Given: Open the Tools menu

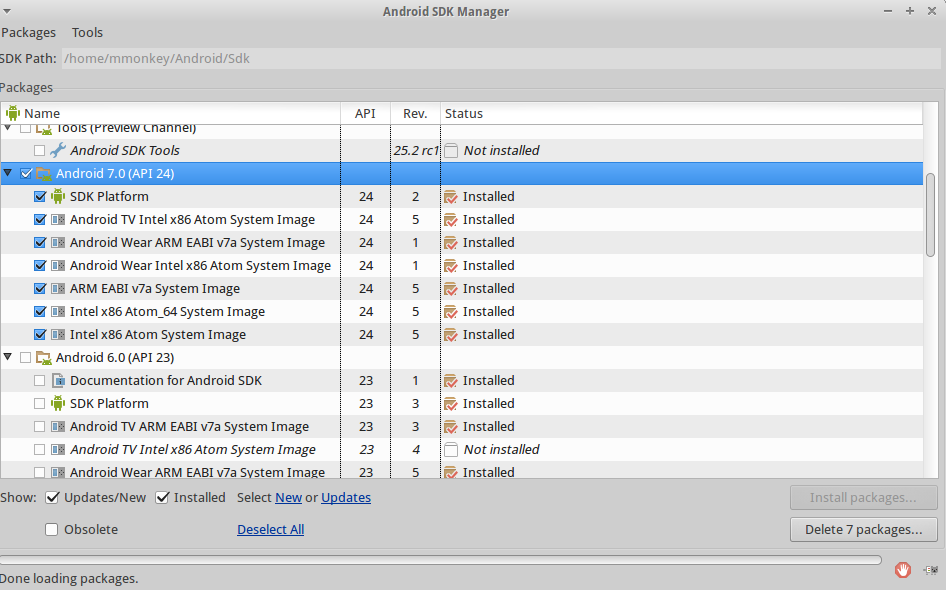Looking at the screenshot, I should pyautogui.click(x=87, y=33).
